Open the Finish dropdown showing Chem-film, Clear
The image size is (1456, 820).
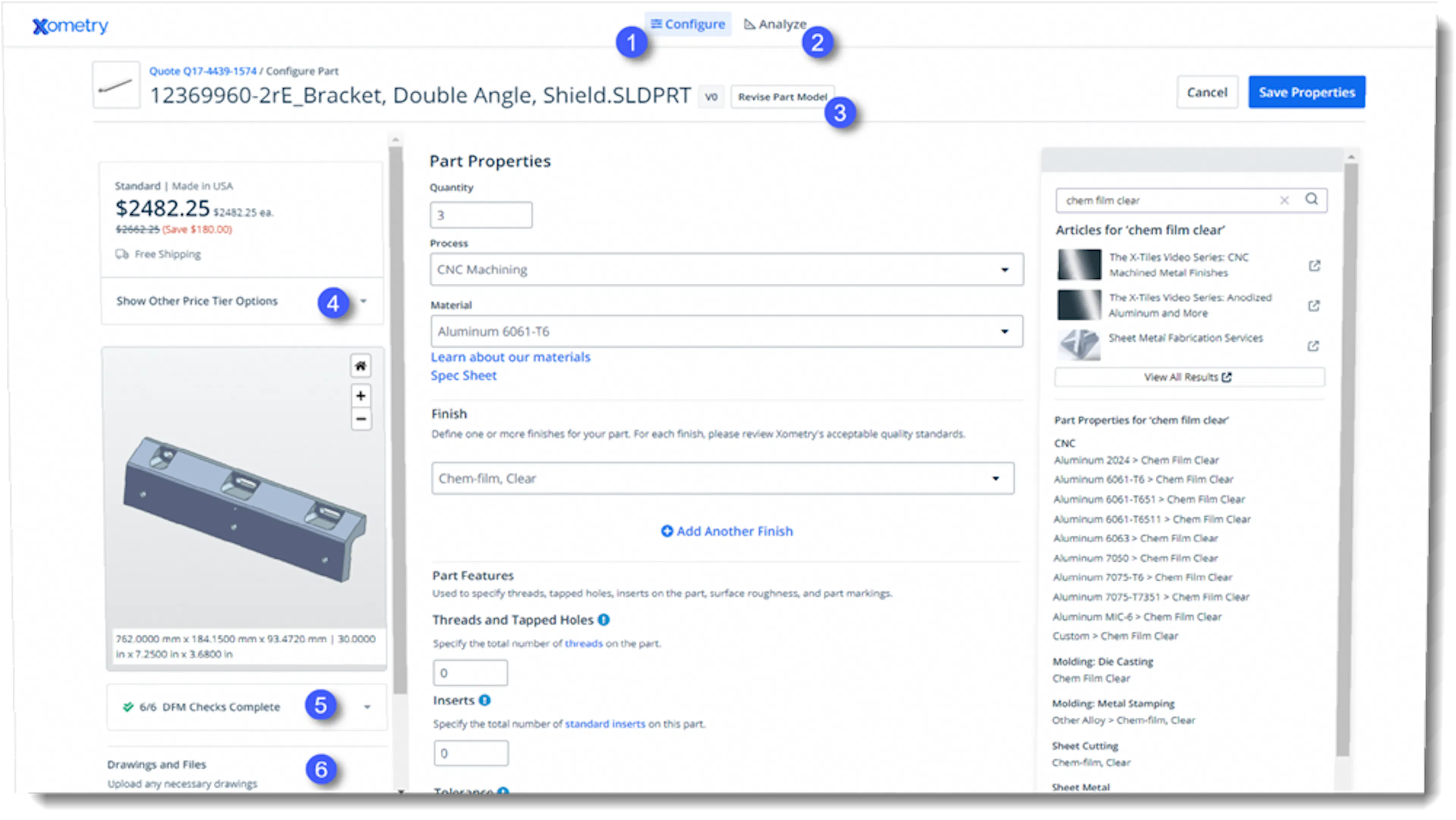(x=722, y=478)
